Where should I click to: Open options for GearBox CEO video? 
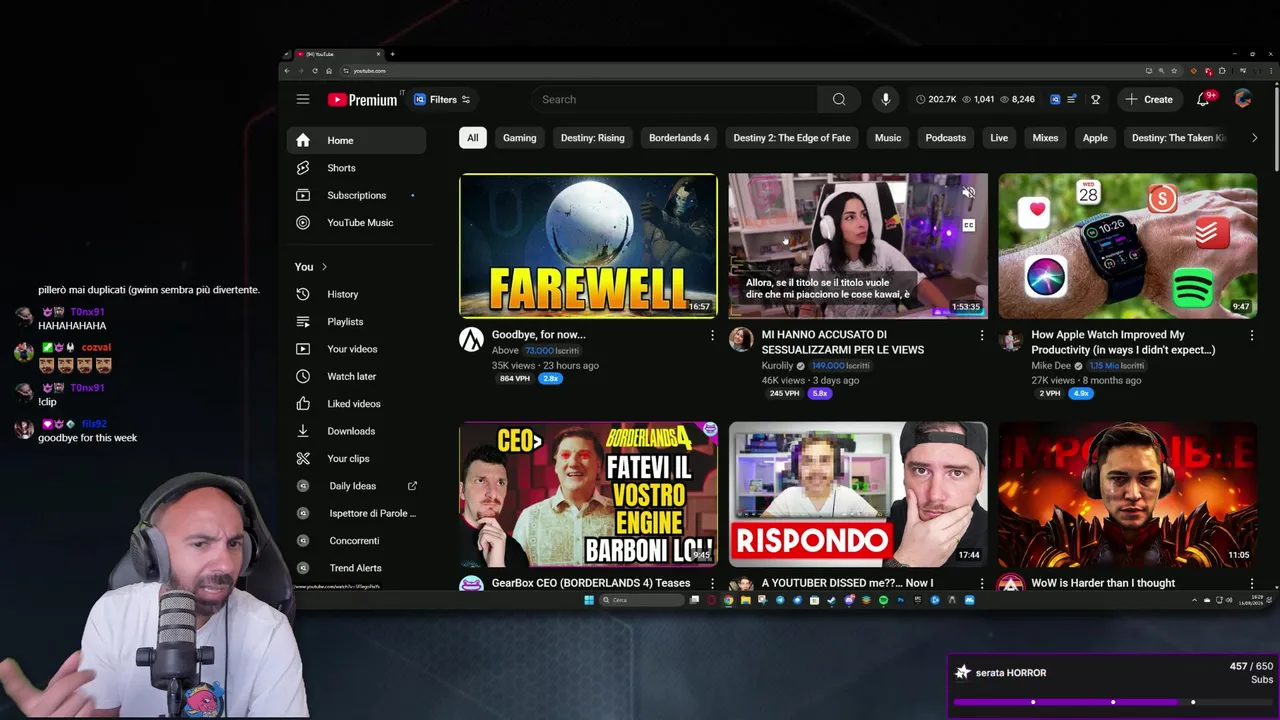[712, 583]
